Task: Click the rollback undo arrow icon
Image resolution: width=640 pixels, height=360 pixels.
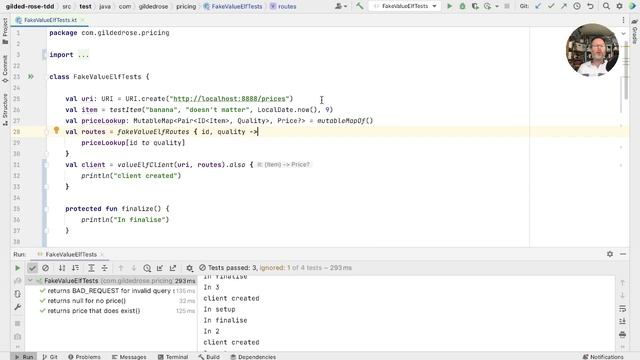Action: click(590, 6)
